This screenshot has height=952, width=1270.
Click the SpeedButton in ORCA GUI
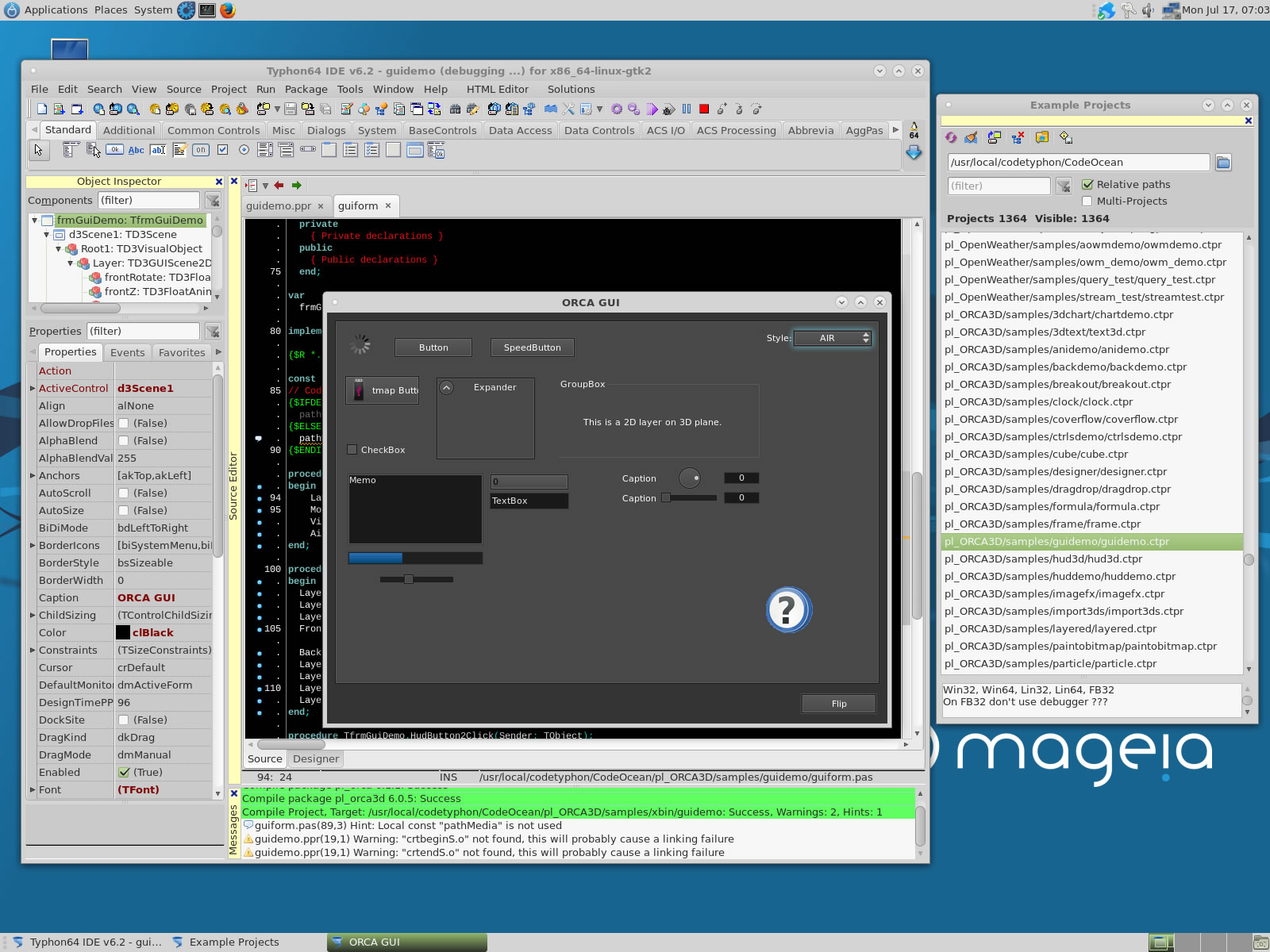coord(533,347)
